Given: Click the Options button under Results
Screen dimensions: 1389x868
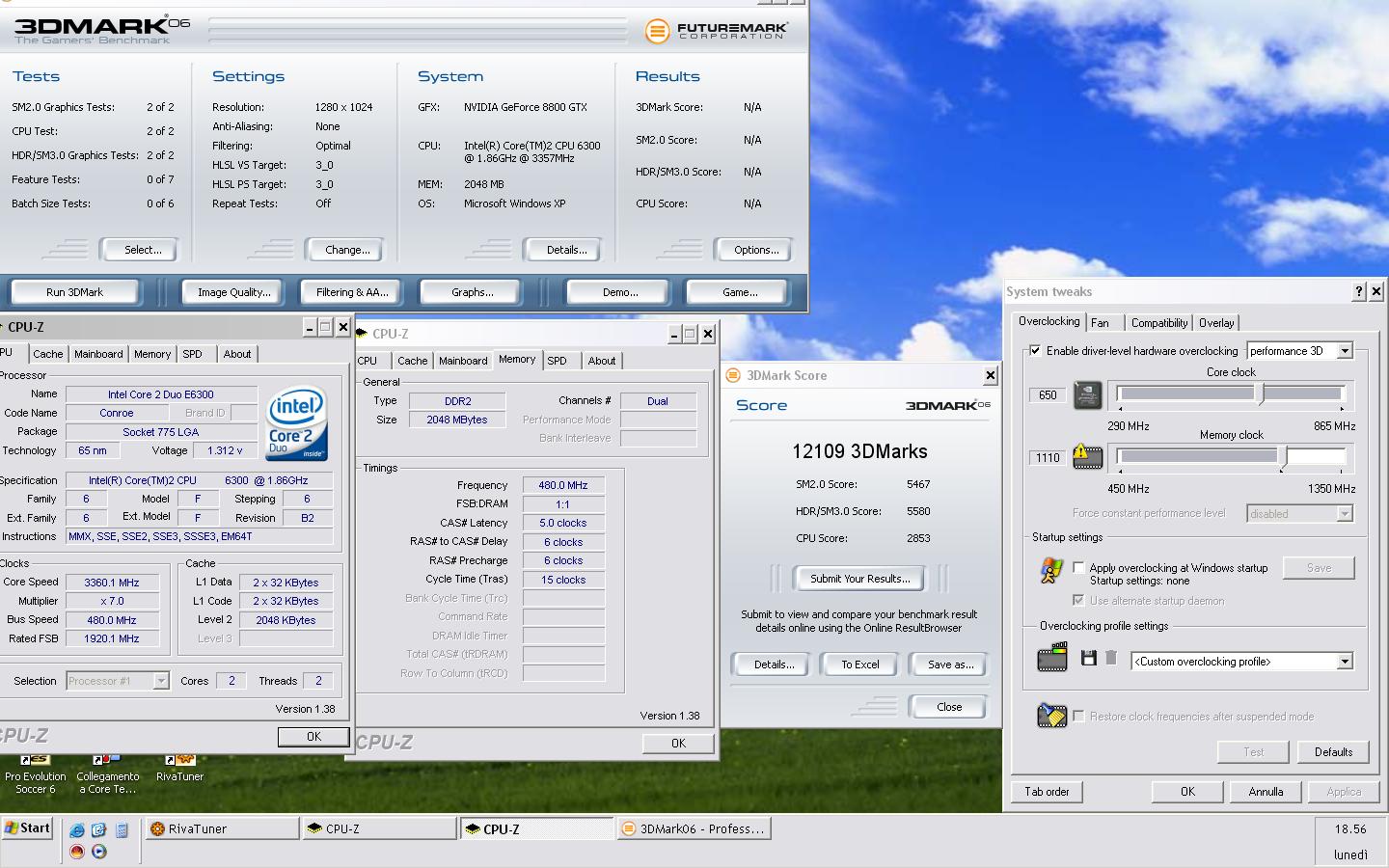Looking at the screenshot, I should [x=756, y=250].
